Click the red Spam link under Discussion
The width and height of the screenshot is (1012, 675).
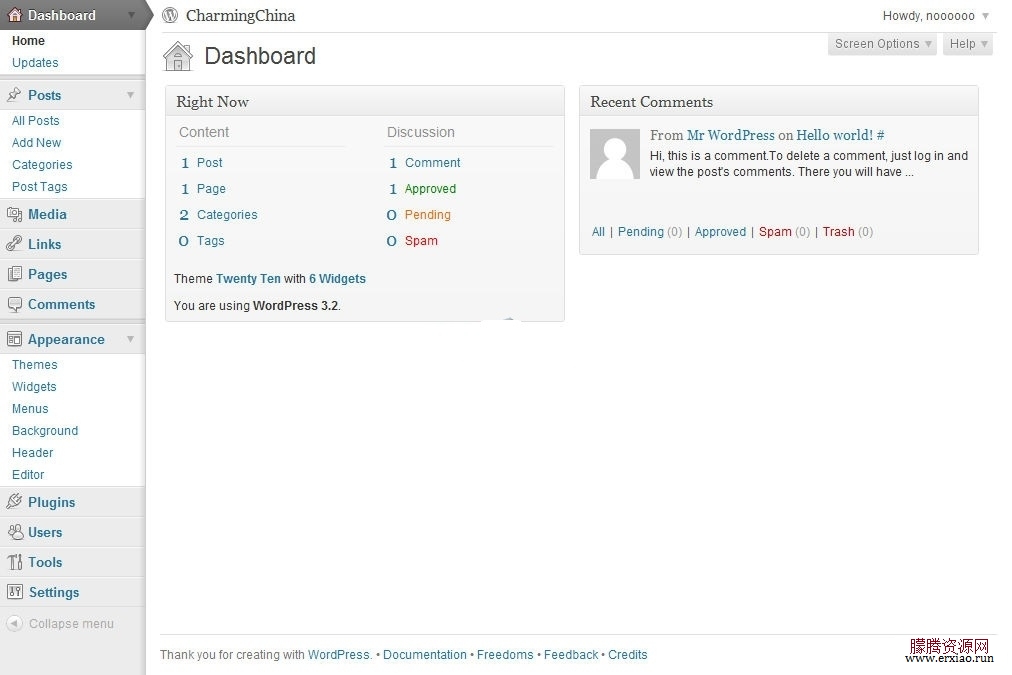(x=421, y=241)
